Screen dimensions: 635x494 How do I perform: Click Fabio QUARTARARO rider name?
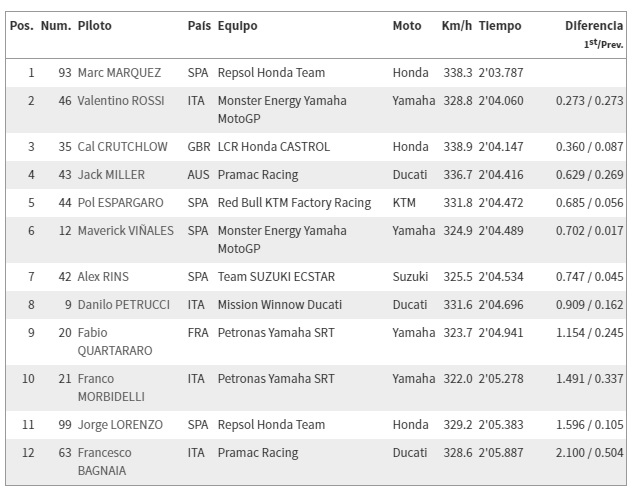point(115,341)
